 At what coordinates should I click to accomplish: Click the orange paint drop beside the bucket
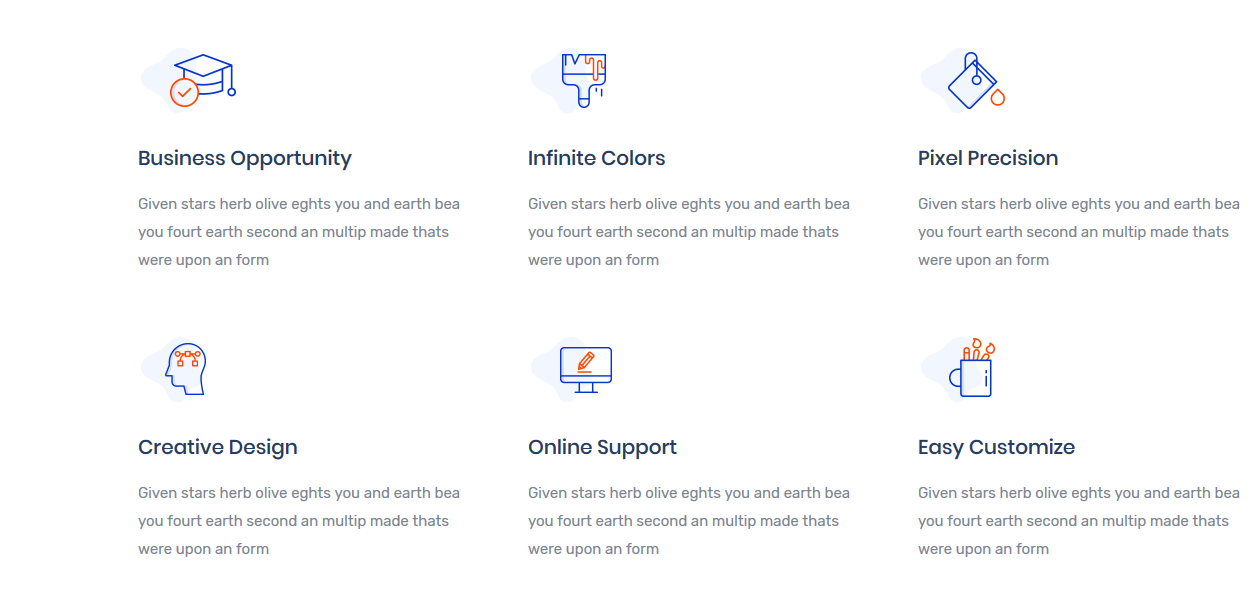pos(997,97)
